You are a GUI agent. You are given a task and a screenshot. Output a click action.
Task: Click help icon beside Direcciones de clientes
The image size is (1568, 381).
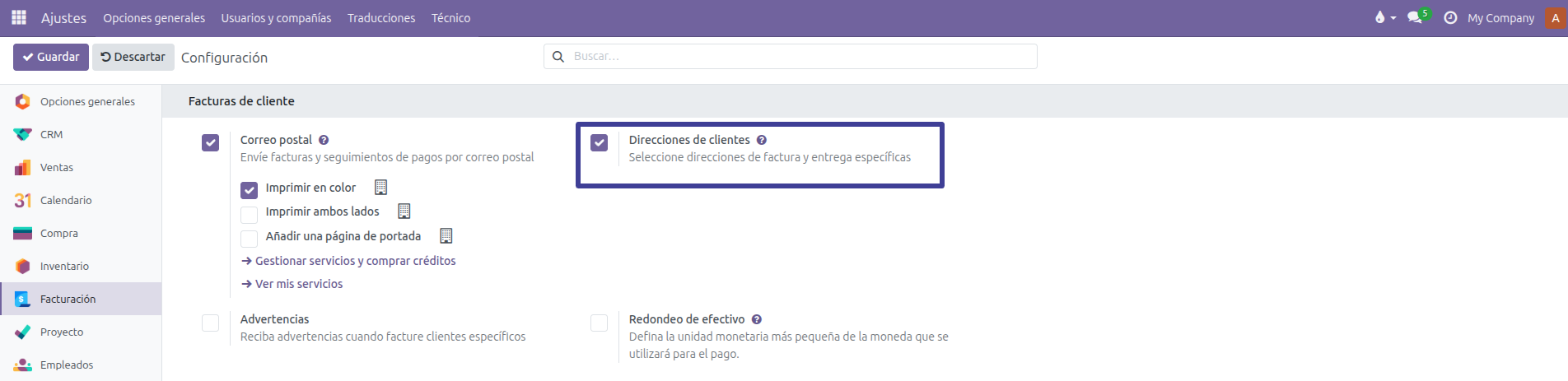pyautogui.click(x=762, y=140)
